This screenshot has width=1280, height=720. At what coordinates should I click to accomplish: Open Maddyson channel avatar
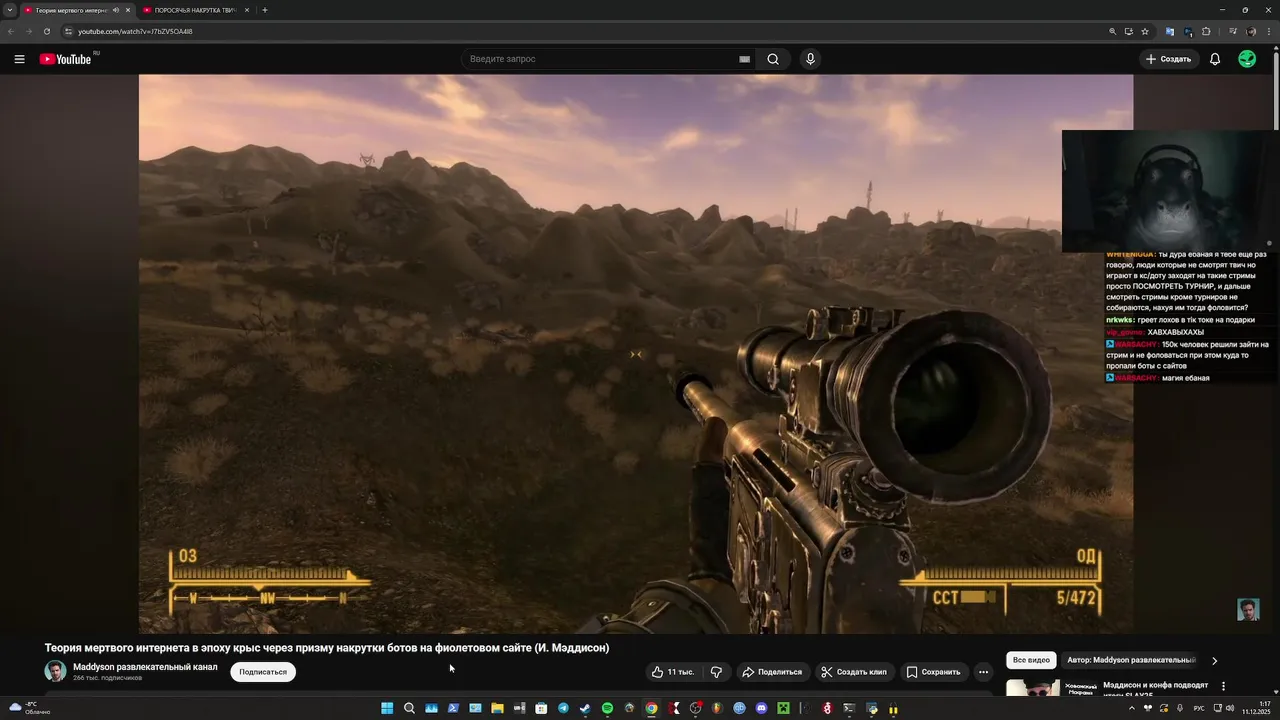click(x=56, y=671)
